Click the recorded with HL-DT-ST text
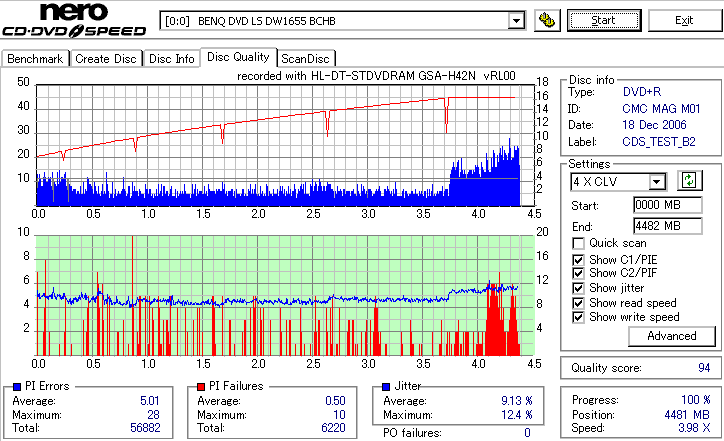This screenshot has height=441, width=724. click(376, 76)
